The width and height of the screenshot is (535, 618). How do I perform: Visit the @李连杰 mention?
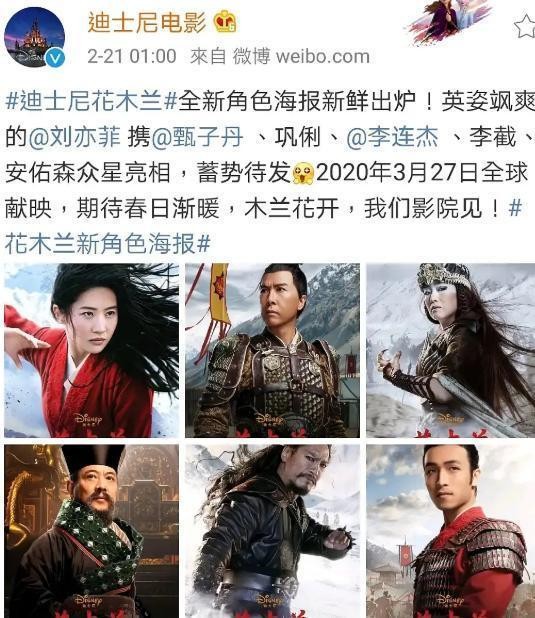(392, 138)
